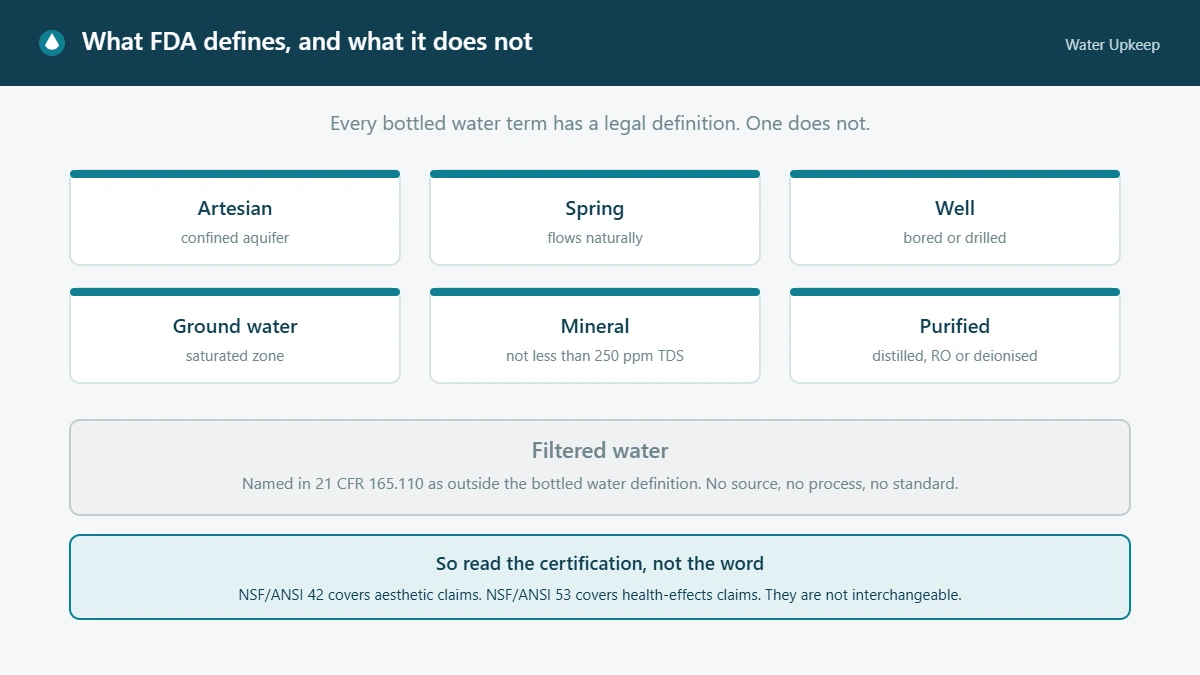Click the 'Every bottled water term' subtitle
The width and height of the screenshot is (1200, 675).
(600, 125)
